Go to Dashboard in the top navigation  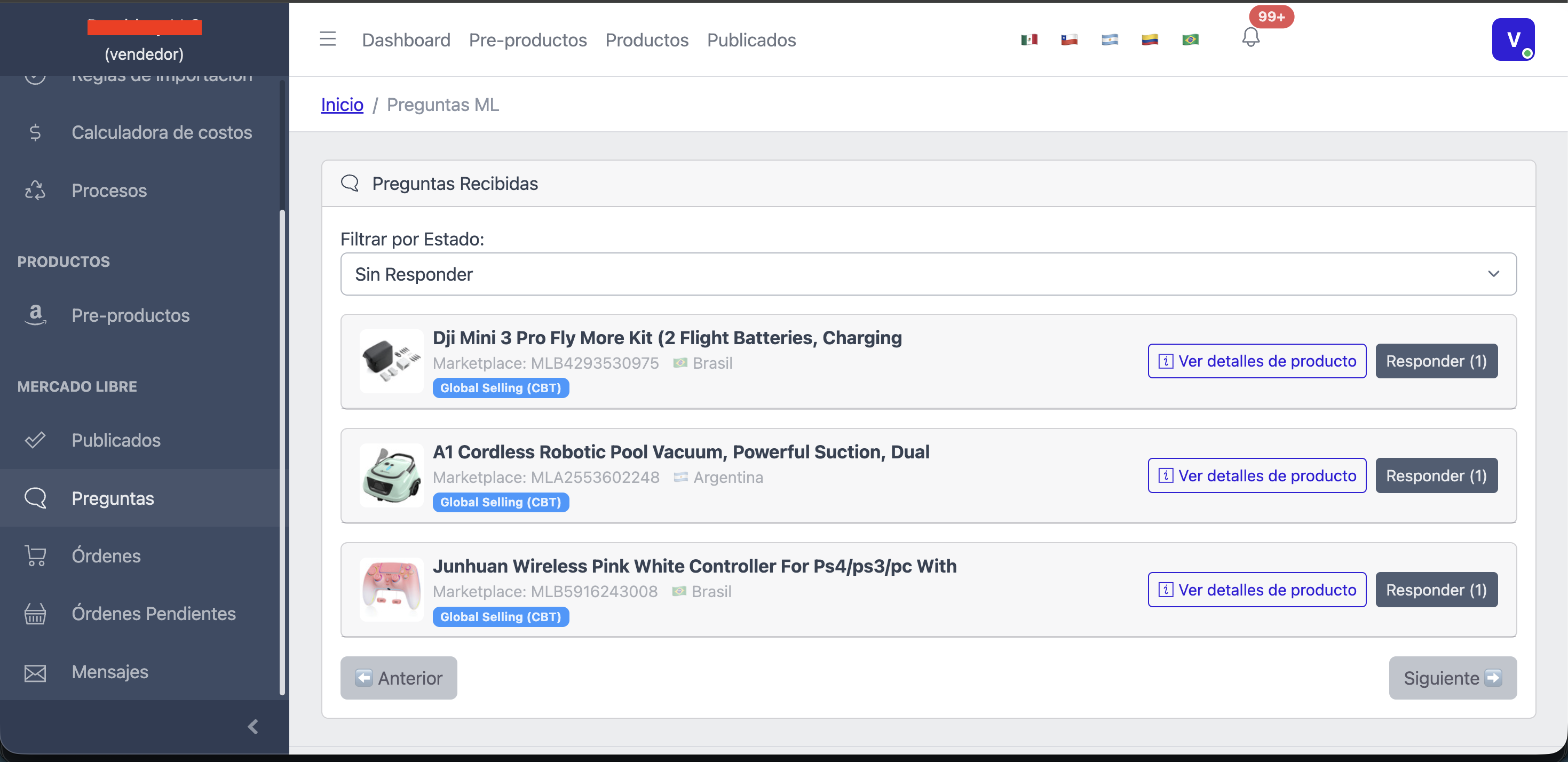[x=406, y=40]
